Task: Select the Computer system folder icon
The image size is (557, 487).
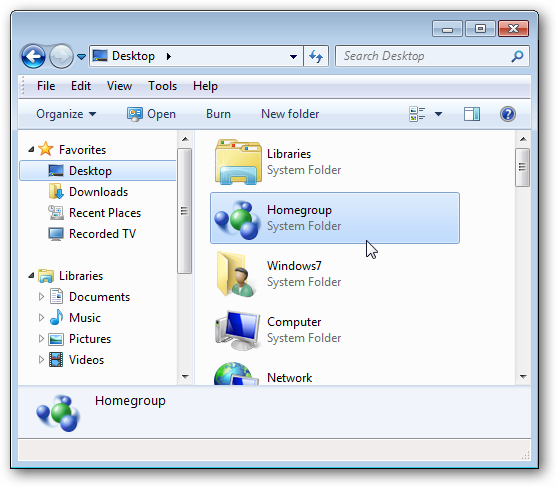Action: tap(238, 330)
